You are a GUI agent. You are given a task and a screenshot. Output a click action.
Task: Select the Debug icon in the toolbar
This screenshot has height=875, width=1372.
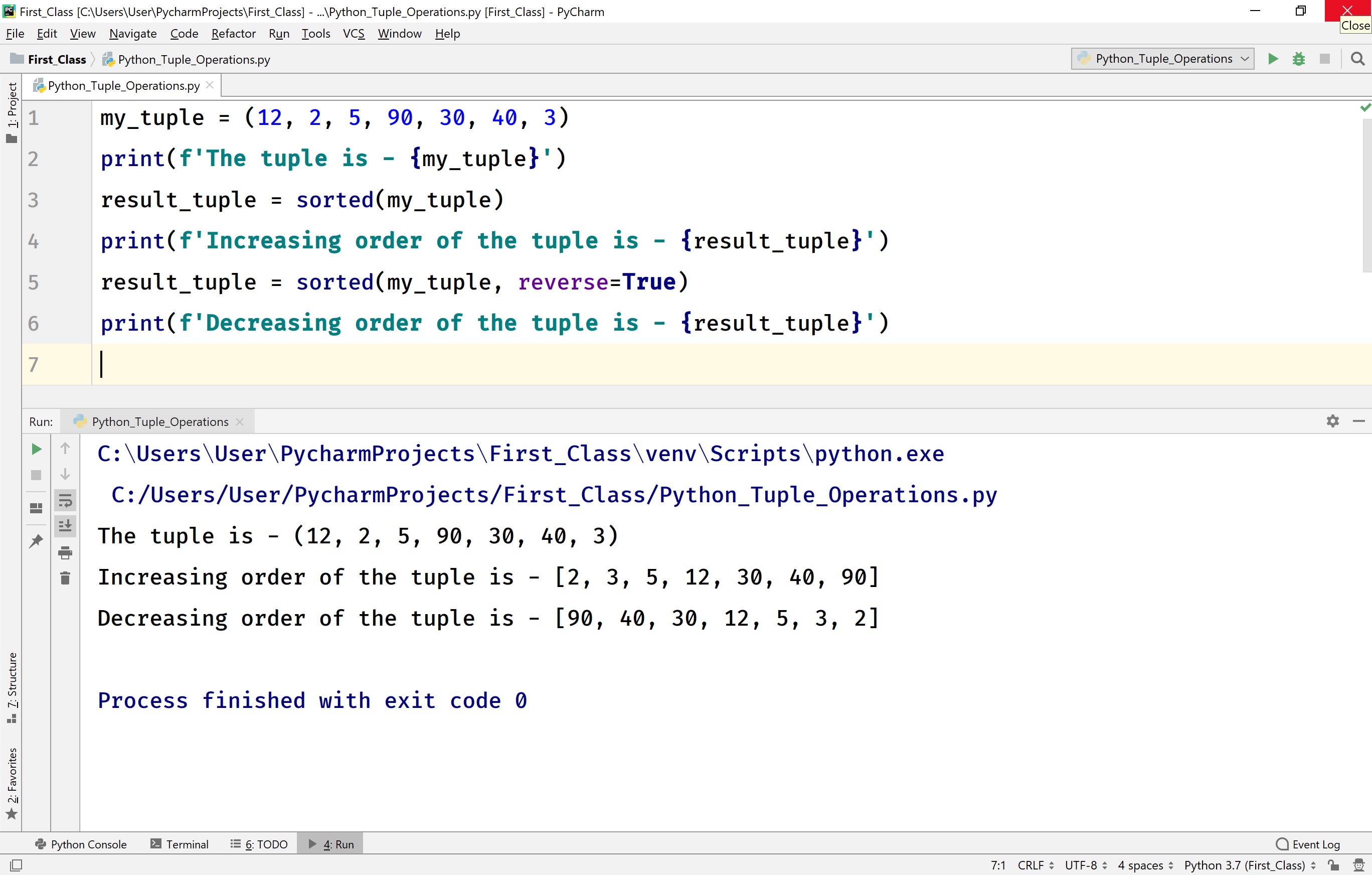click(1299, 58)
